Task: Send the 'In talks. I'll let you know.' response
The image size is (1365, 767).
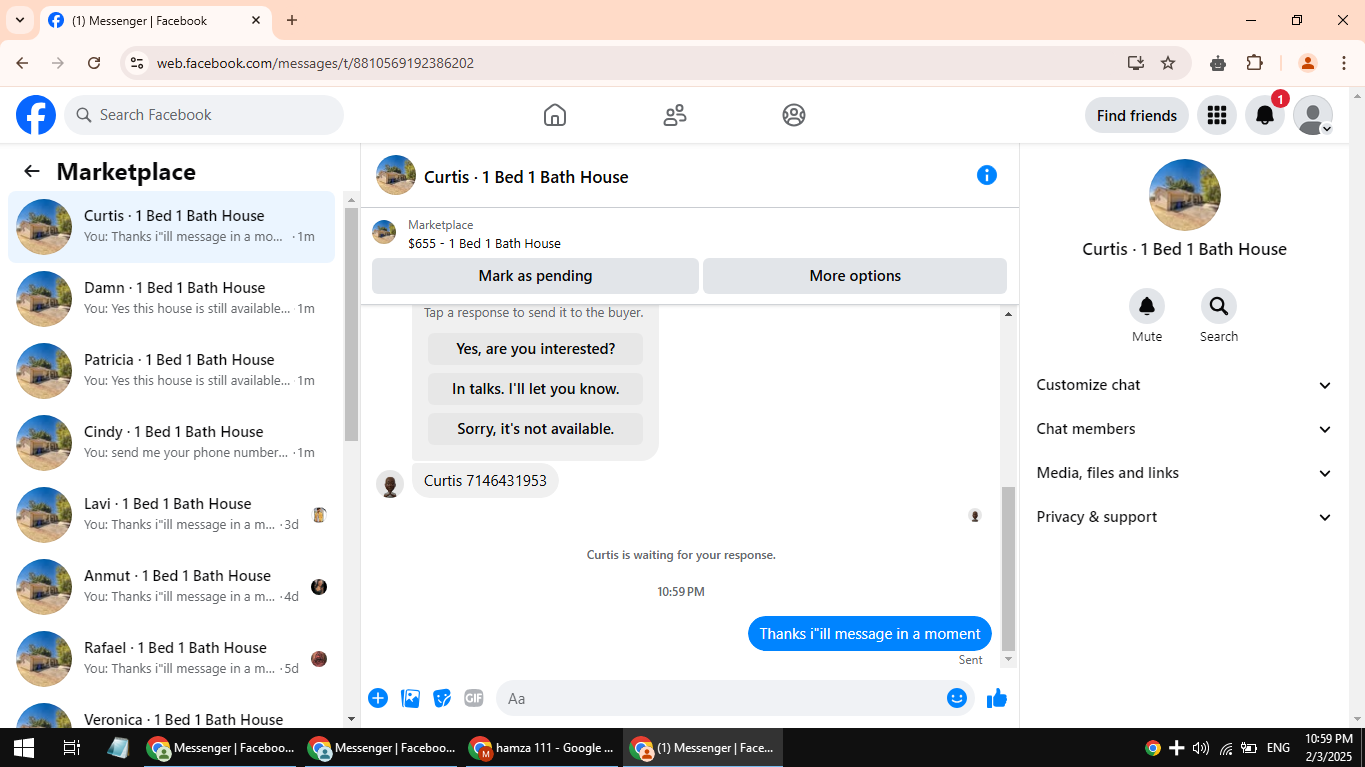Action: point(535,389)
